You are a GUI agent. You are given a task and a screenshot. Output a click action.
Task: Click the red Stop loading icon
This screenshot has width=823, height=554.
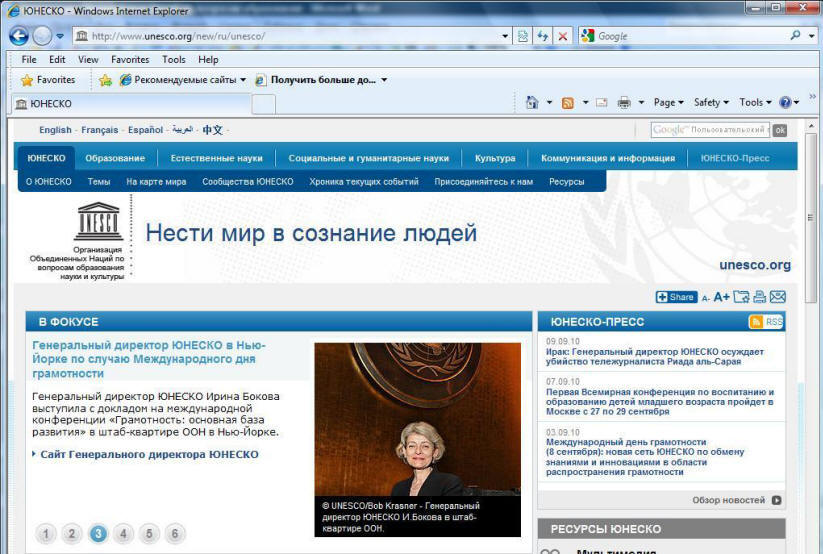(563, 36)
